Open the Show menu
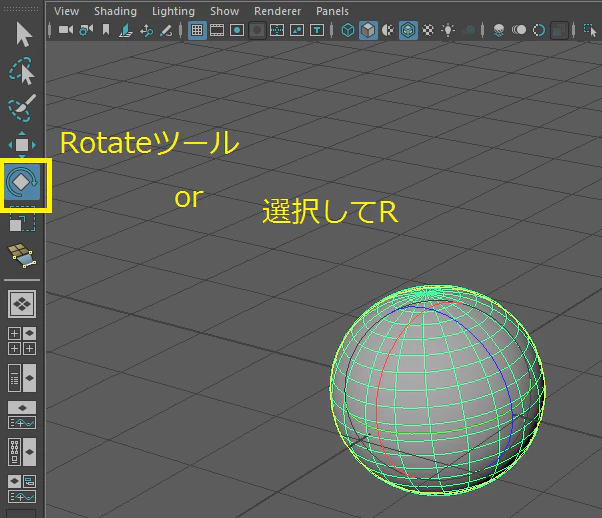The image size is (602, 518). pyautogui.click(x=225, y=11)
